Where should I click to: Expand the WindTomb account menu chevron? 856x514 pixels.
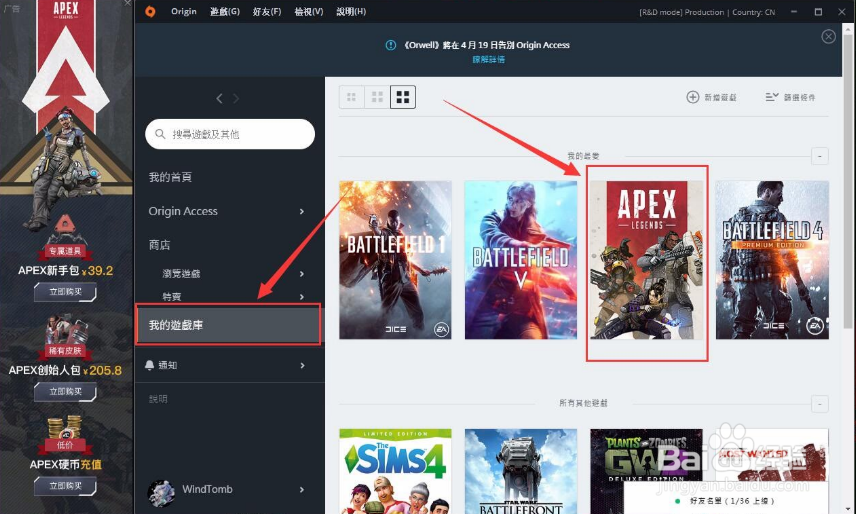(301, 490)
